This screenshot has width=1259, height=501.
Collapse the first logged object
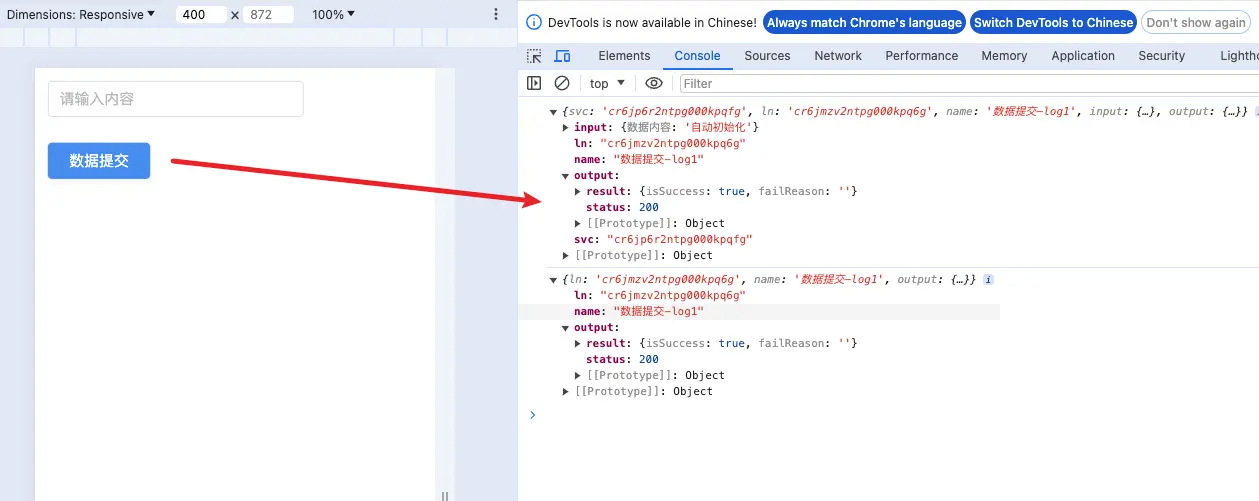click(x=555, y=112)
